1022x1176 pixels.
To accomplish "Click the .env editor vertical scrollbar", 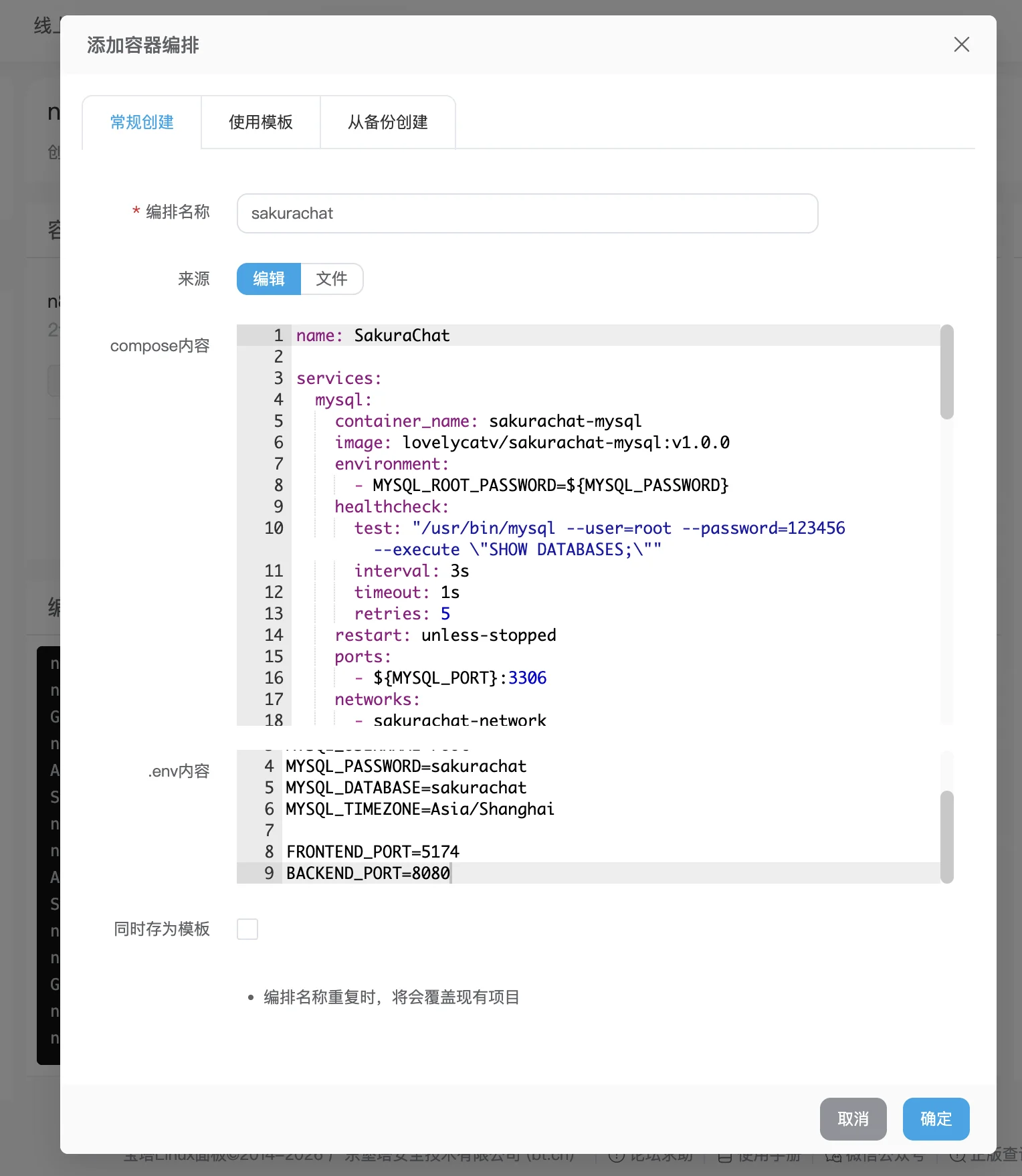I will point(946,836).
